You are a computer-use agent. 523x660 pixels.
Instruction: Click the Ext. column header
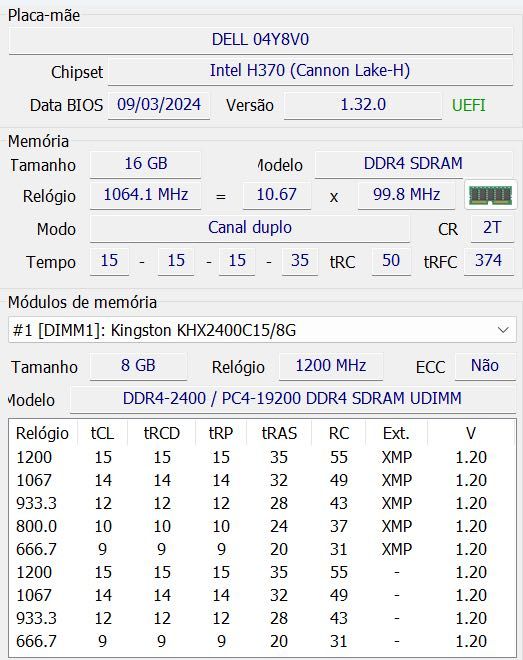coord(396,433)
